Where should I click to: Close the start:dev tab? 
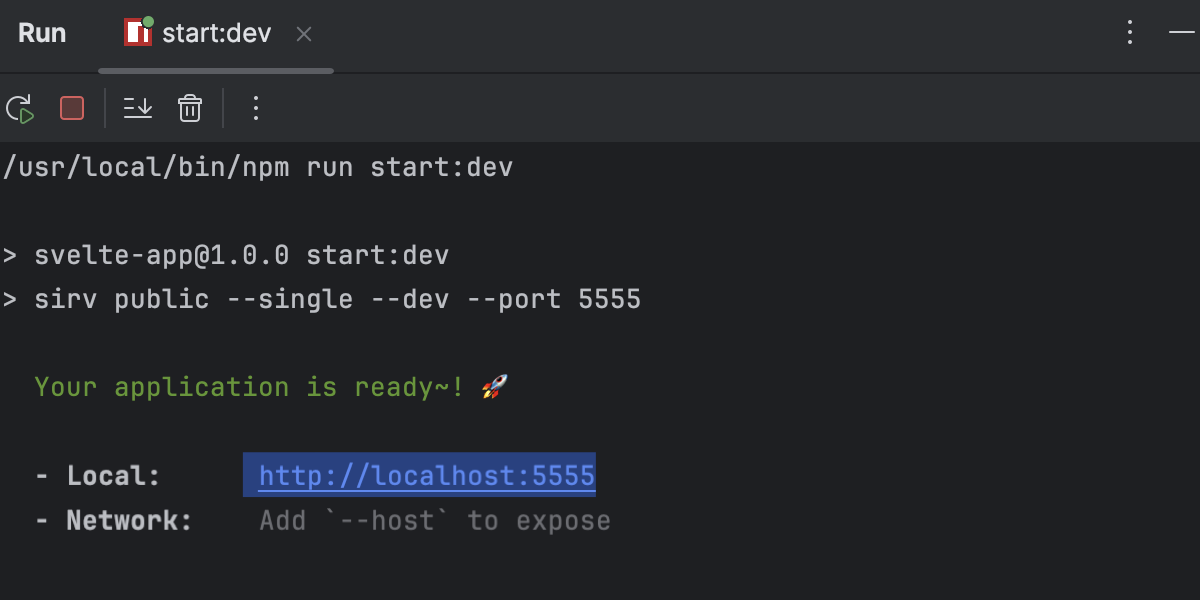pyautogui.click(x=303, y=33)
